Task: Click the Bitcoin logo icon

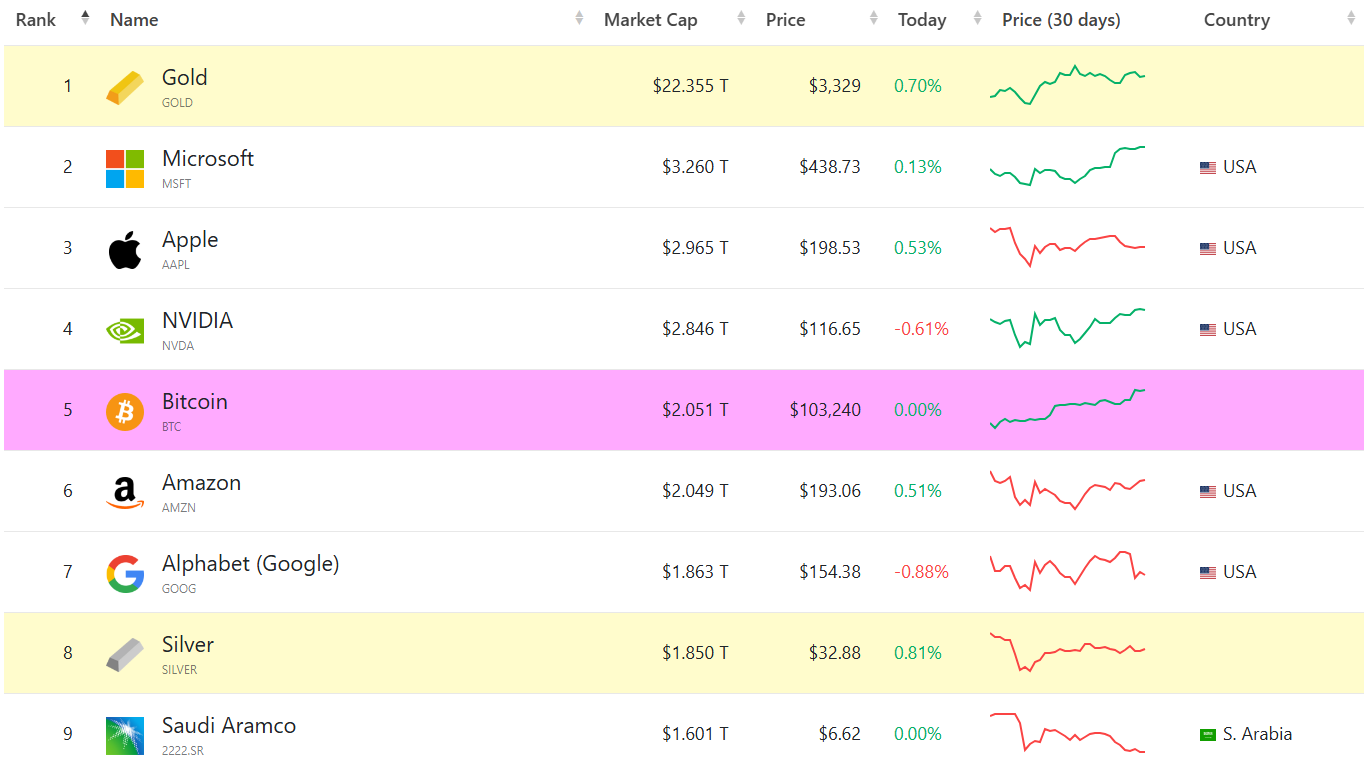Action: tap(125, 411)
